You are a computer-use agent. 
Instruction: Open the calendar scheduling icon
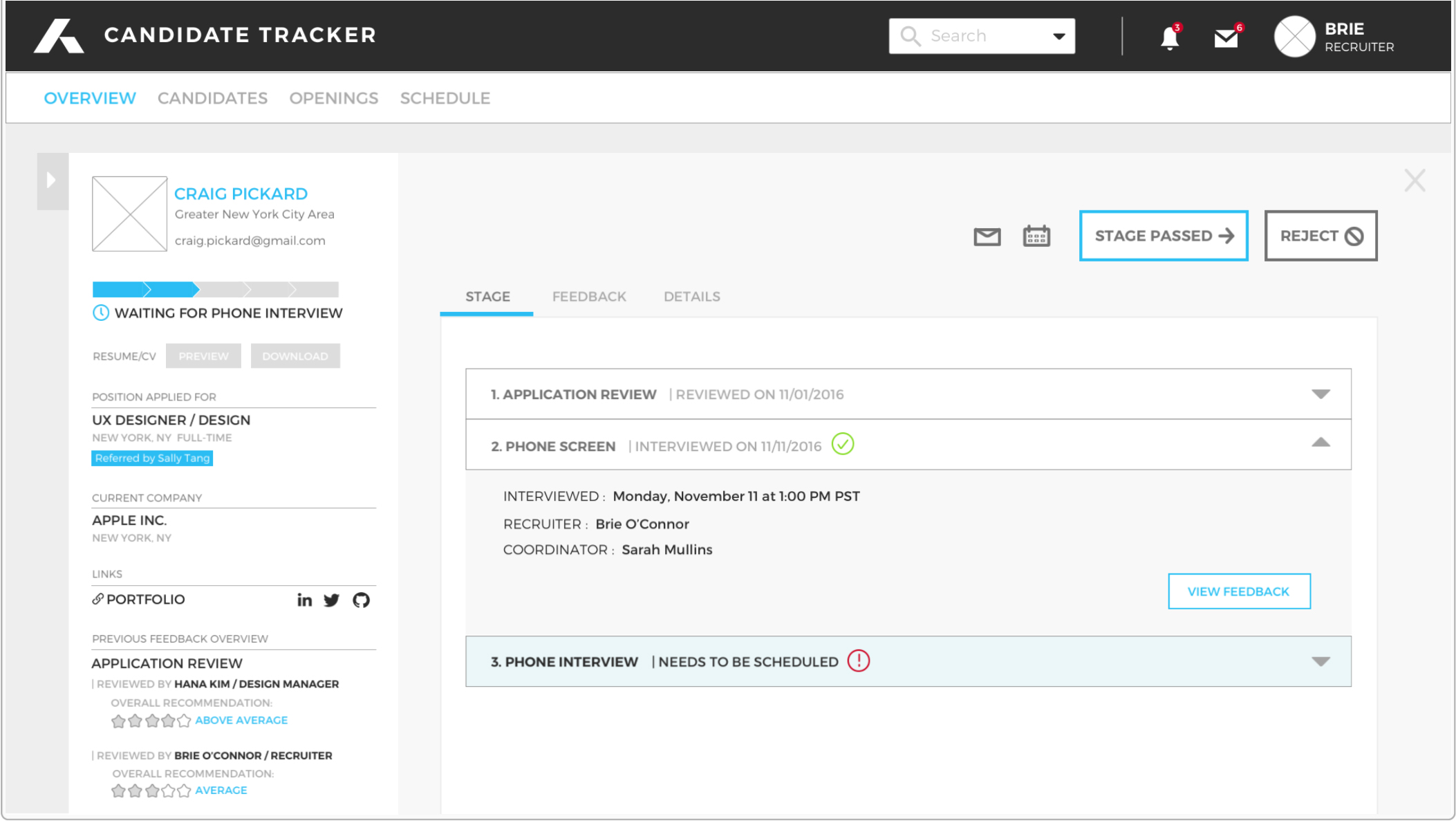click(x=1036, y=236)
